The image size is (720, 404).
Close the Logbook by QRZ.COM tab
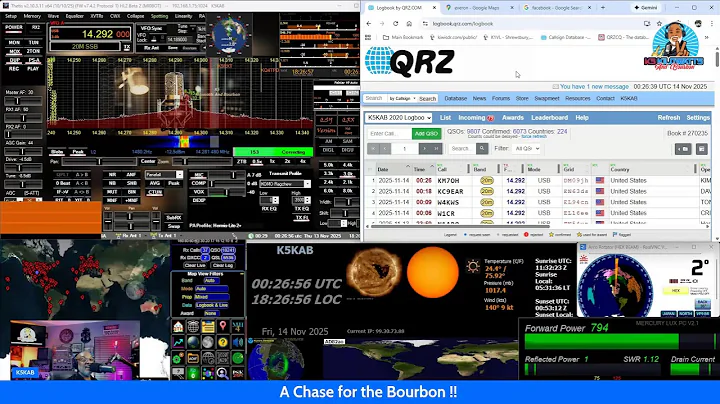[x=434, y=8]
